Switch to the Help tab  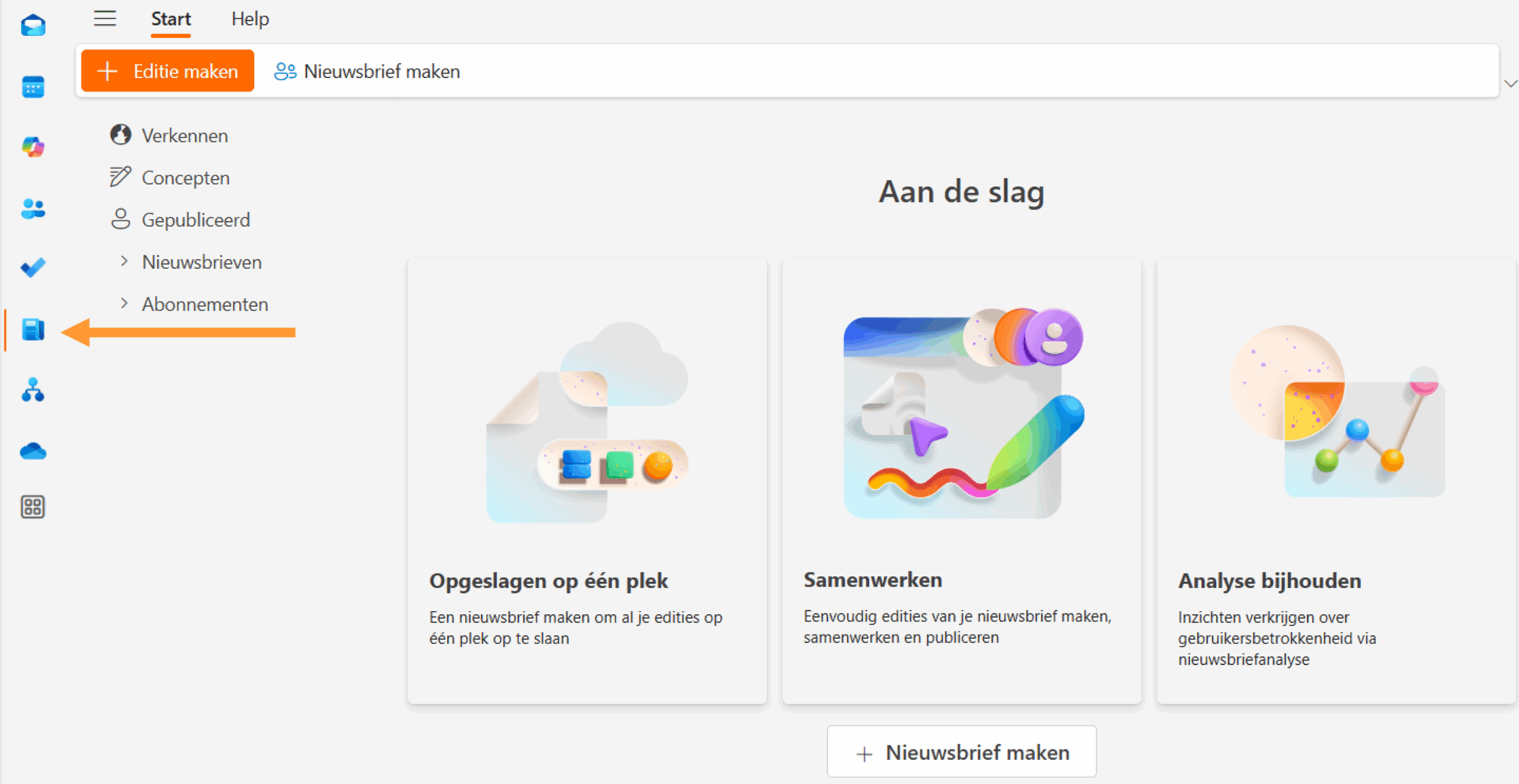[x=250, y=19]
